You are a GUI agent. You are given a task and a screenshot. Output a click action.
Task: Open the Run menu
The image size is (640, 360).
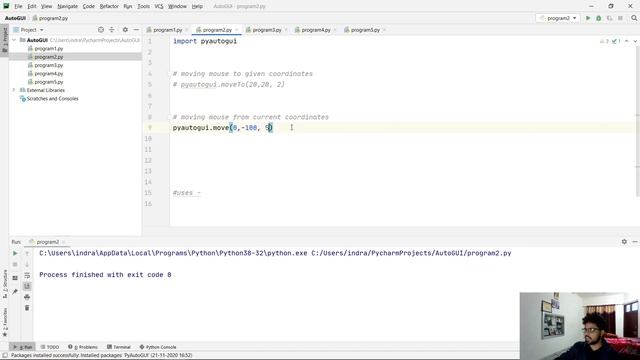(128, 7)
